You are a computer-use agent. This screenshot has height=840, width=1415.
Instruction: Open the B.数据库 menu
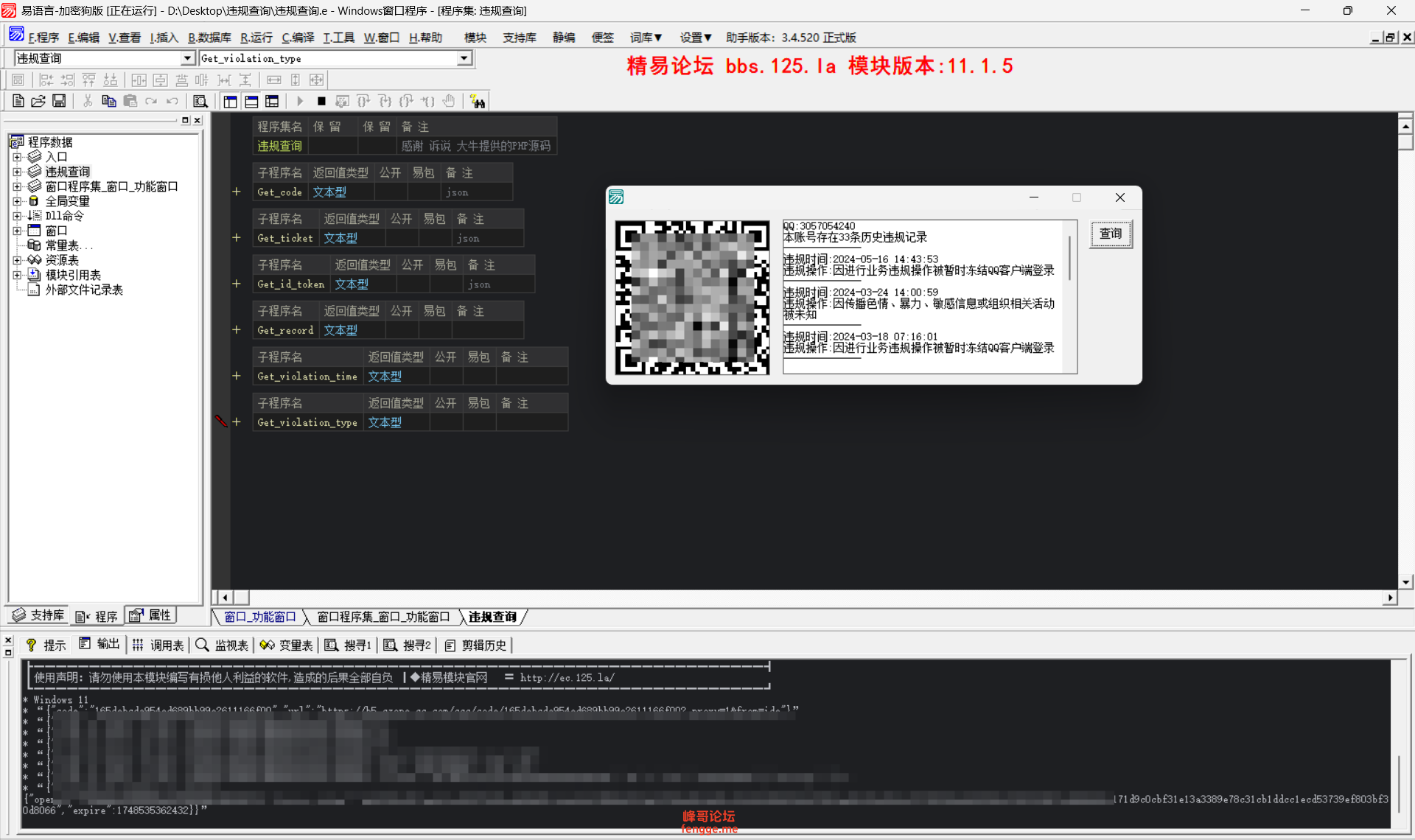(209, 38)
